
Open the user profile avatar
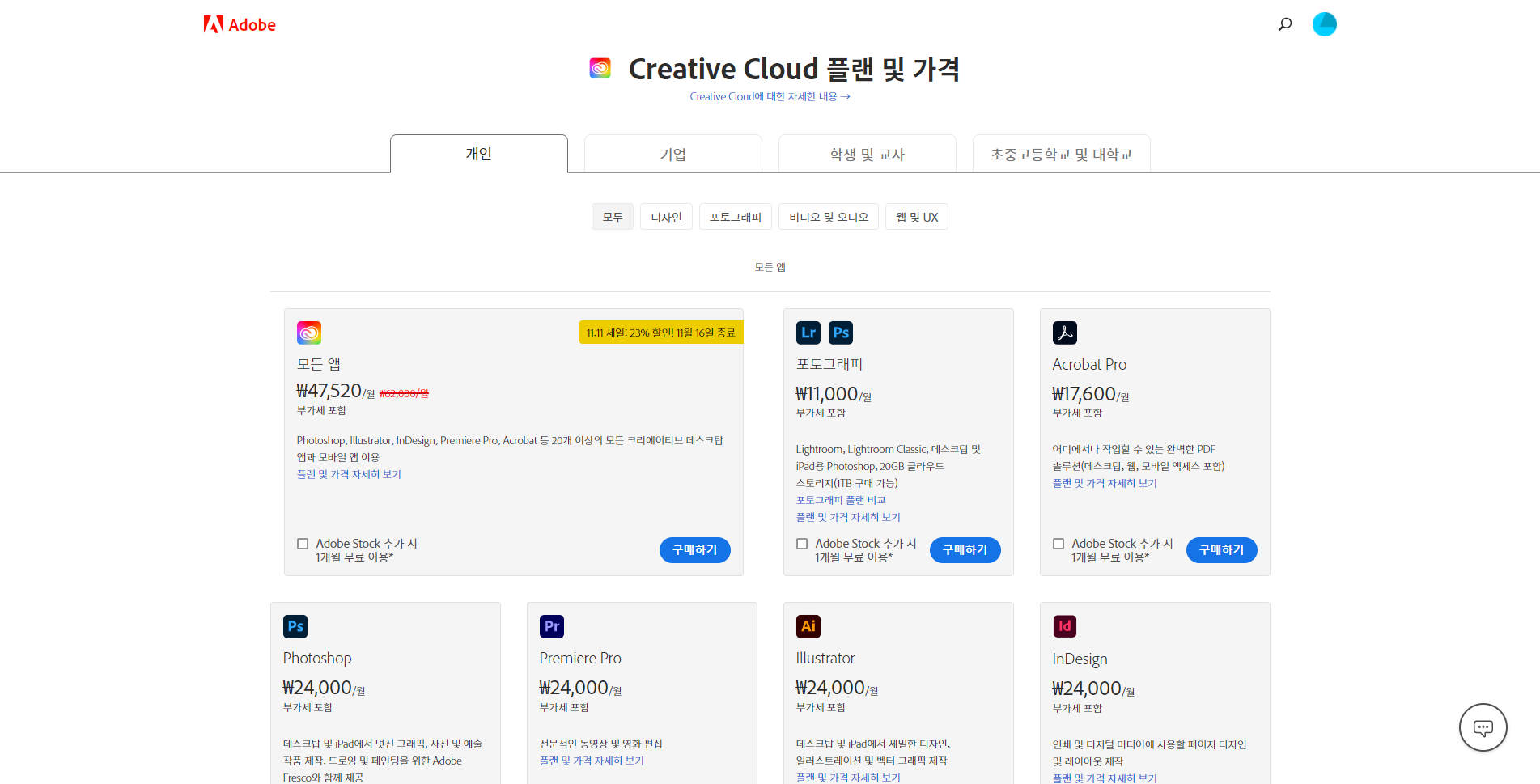point(1325,24)
